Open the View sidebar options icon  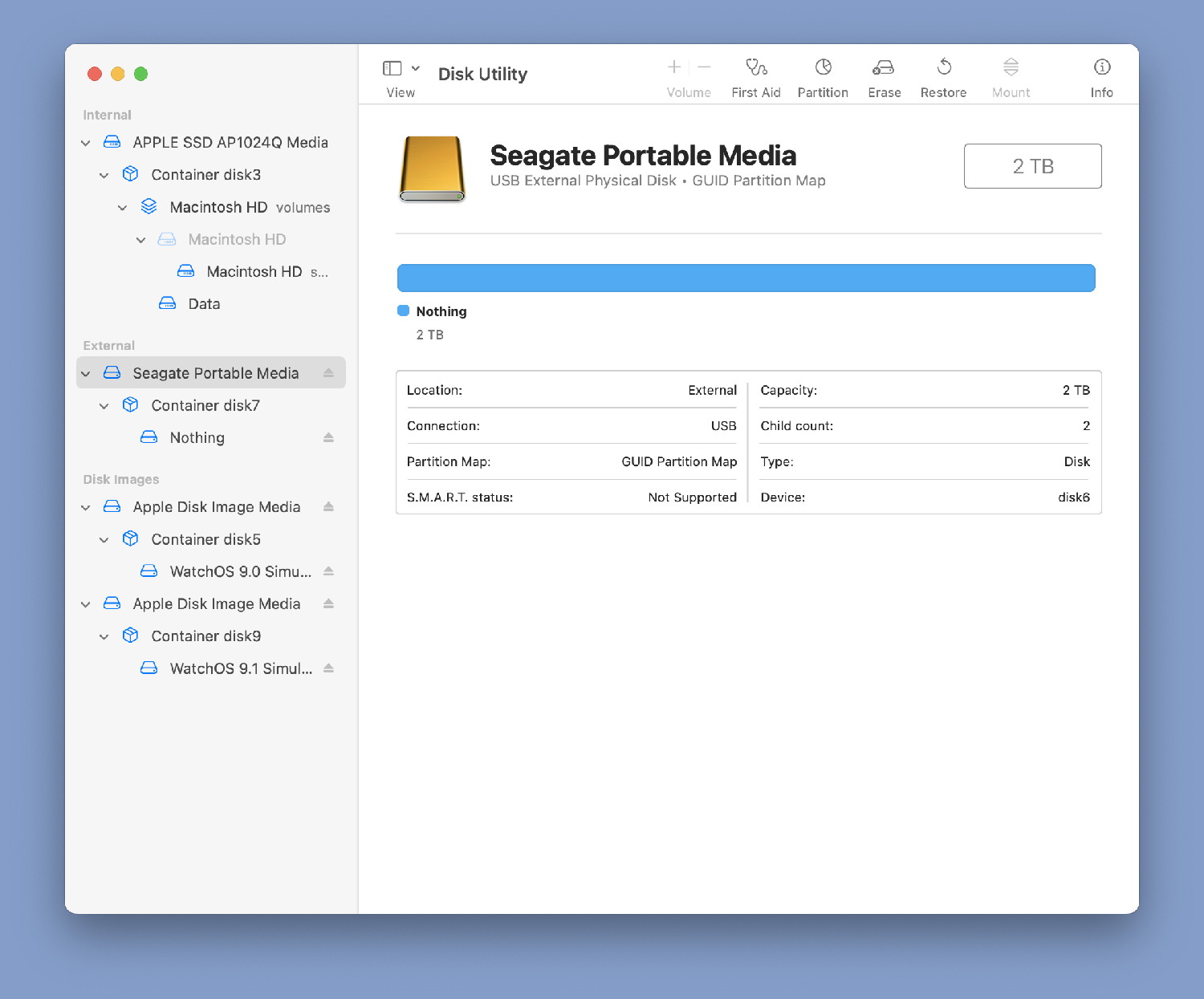click(x=392, y=68)
